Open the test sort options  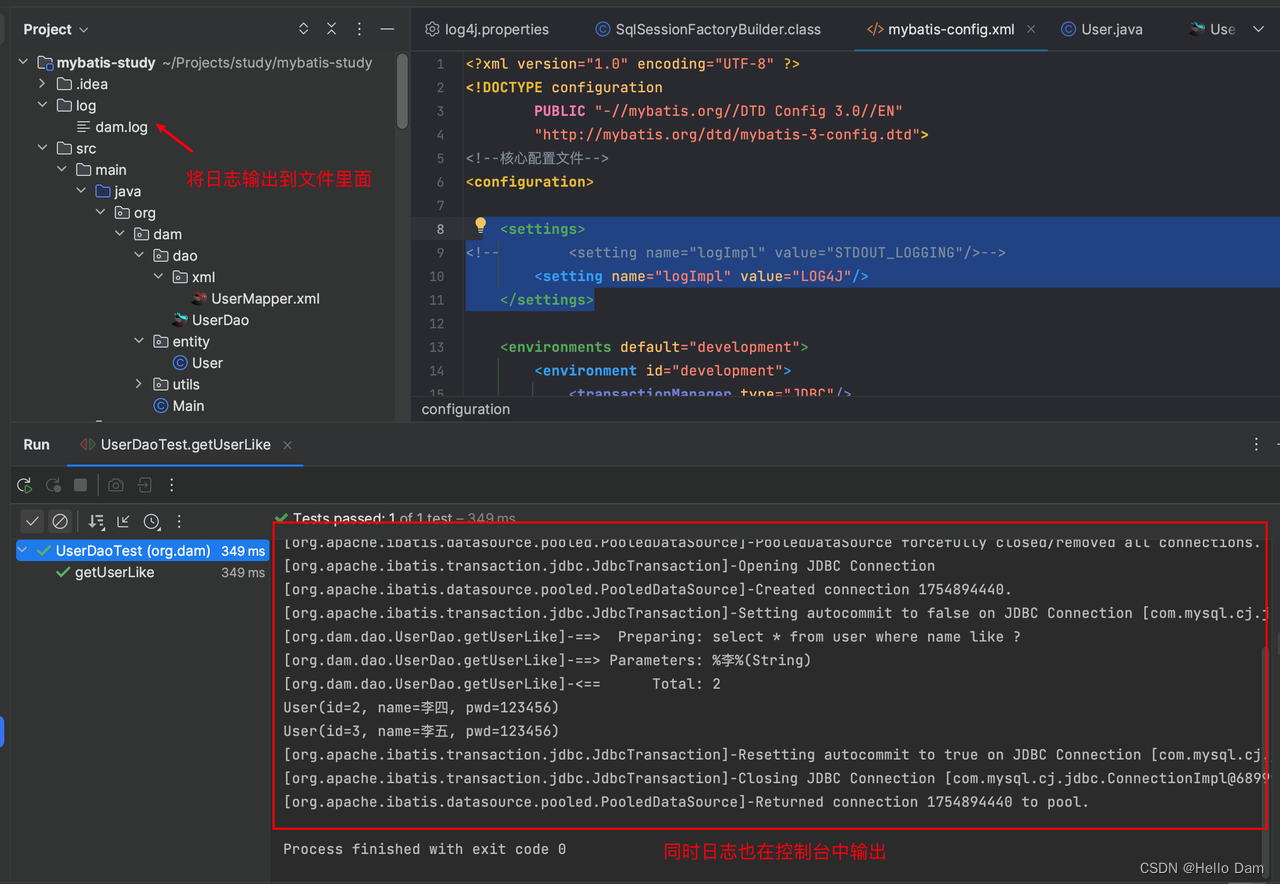(96, 521)
